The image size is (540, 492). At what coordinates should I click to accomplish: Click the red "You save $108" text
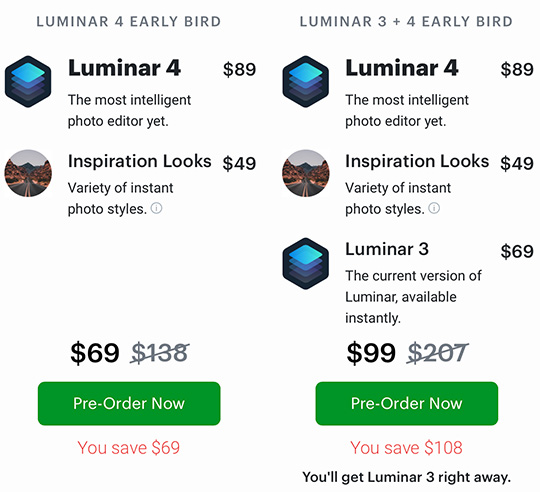[x=406, y=448]
